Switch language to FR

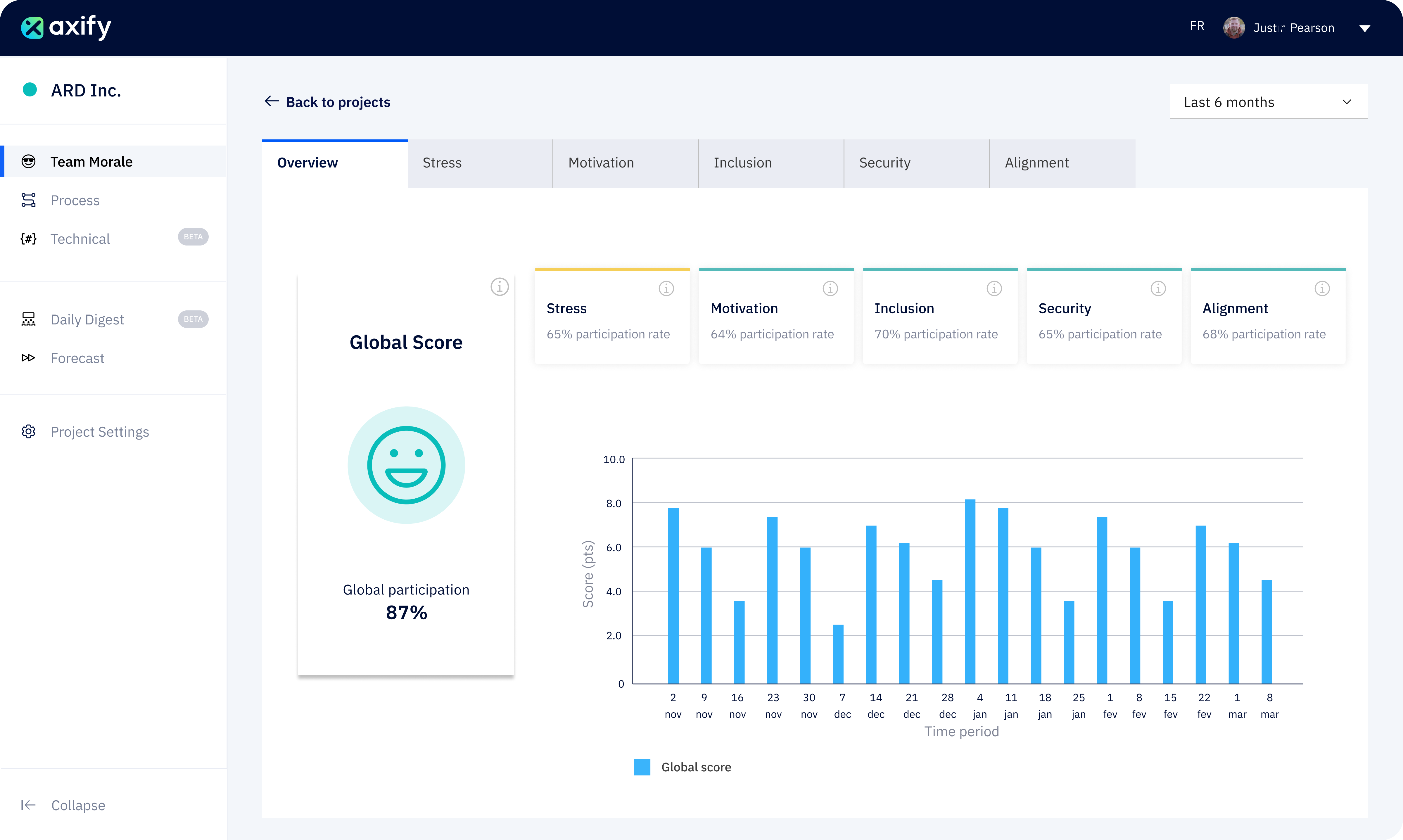[1197, 25]
